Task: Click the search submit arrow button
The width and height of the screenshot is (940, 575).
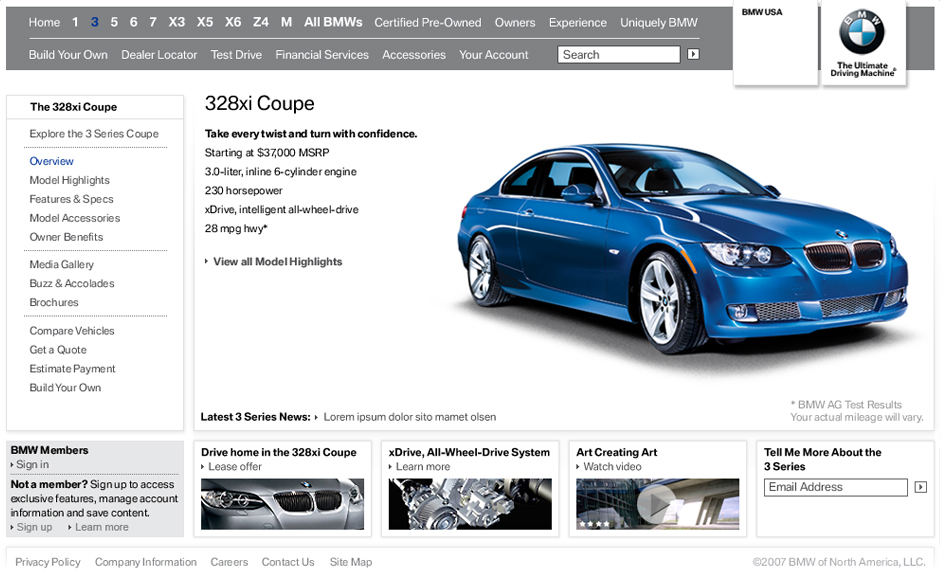Action: pos(693,54)
